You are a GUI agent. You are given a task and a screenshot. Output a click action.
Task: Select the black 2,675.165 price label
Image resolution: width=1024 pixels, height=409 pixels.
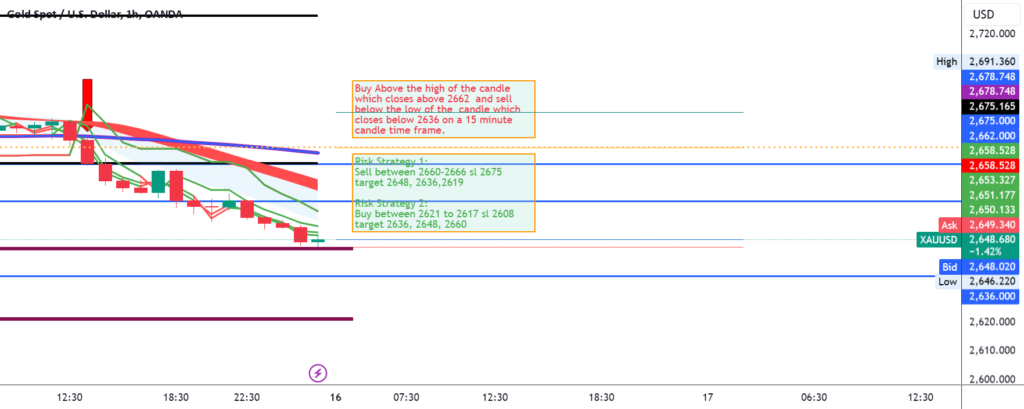tap(987, 105)
